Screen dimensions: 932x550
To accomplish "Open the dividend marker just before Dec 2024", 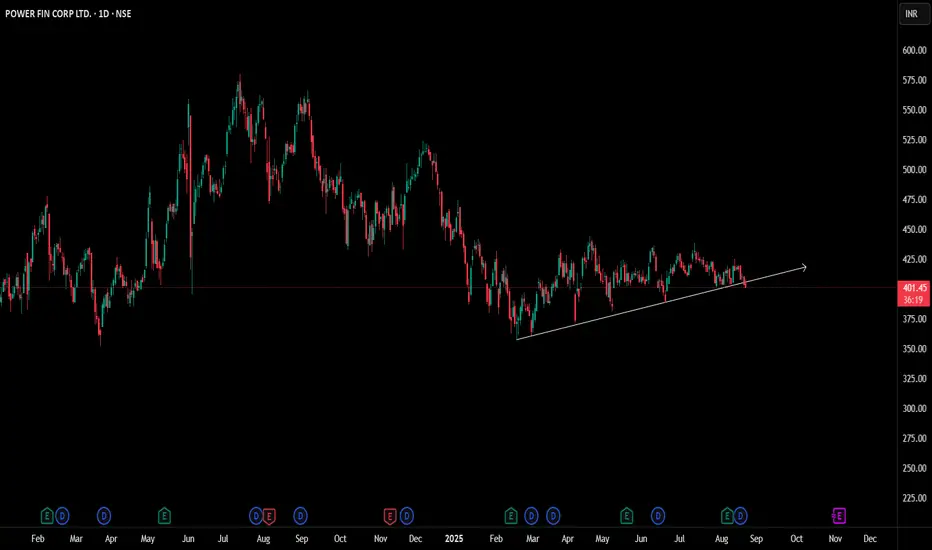I will (407, 516).
